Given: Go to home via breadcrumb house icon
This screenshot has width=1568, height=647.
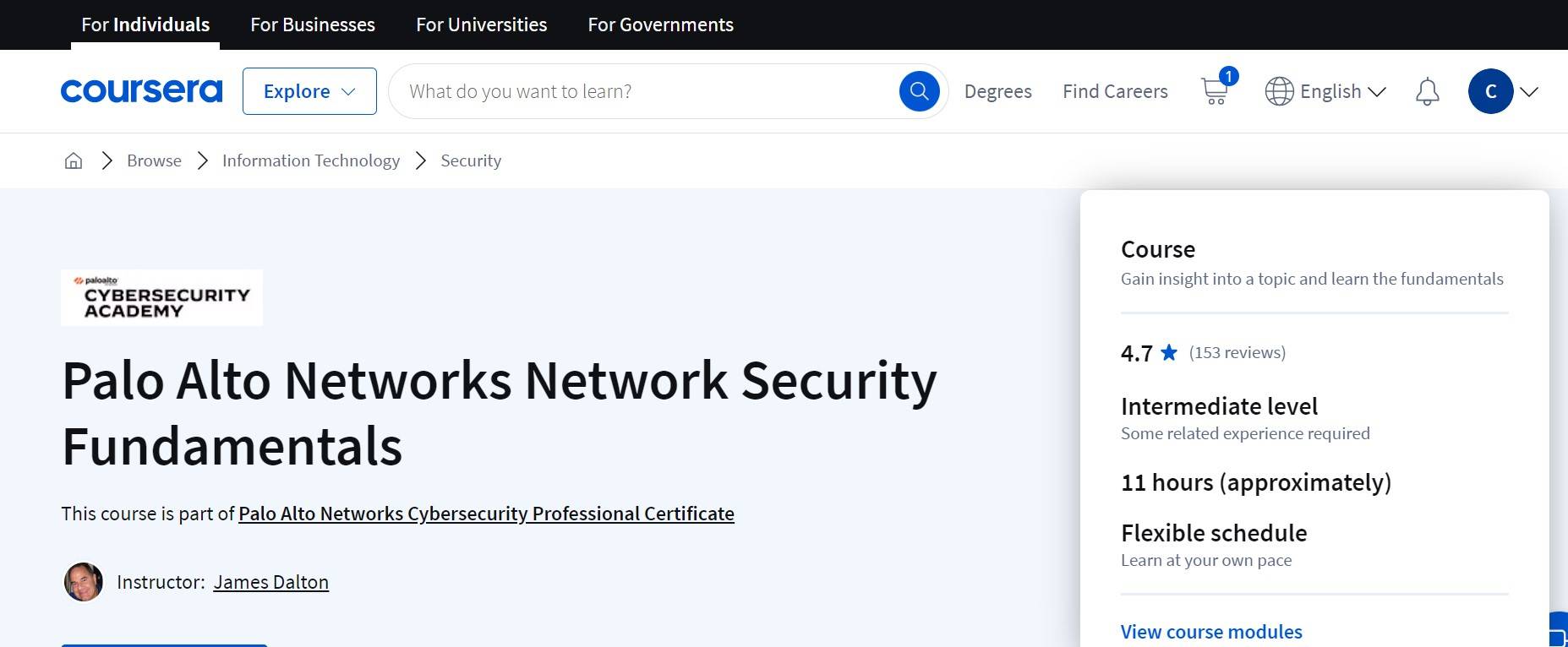Looking at the screenshot, I should (x=74, y=160).
